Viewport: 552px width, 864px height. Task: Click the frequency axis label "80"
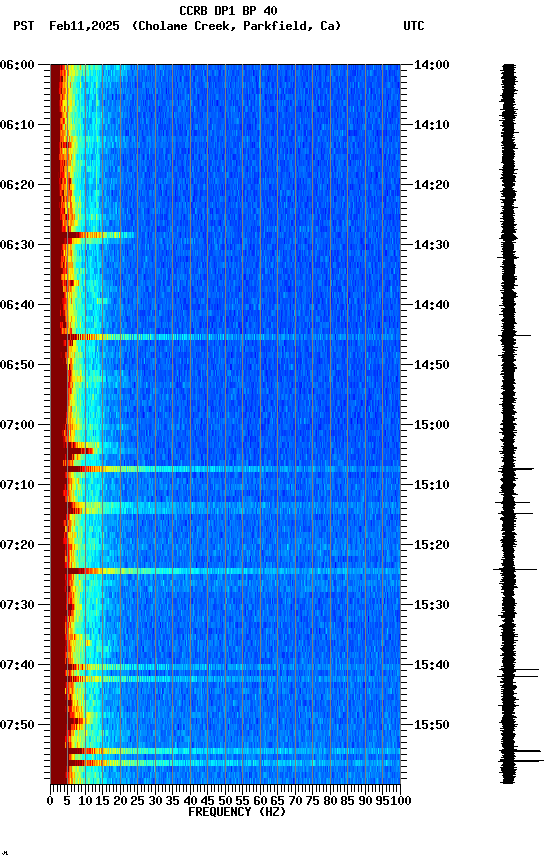(331, 801)
